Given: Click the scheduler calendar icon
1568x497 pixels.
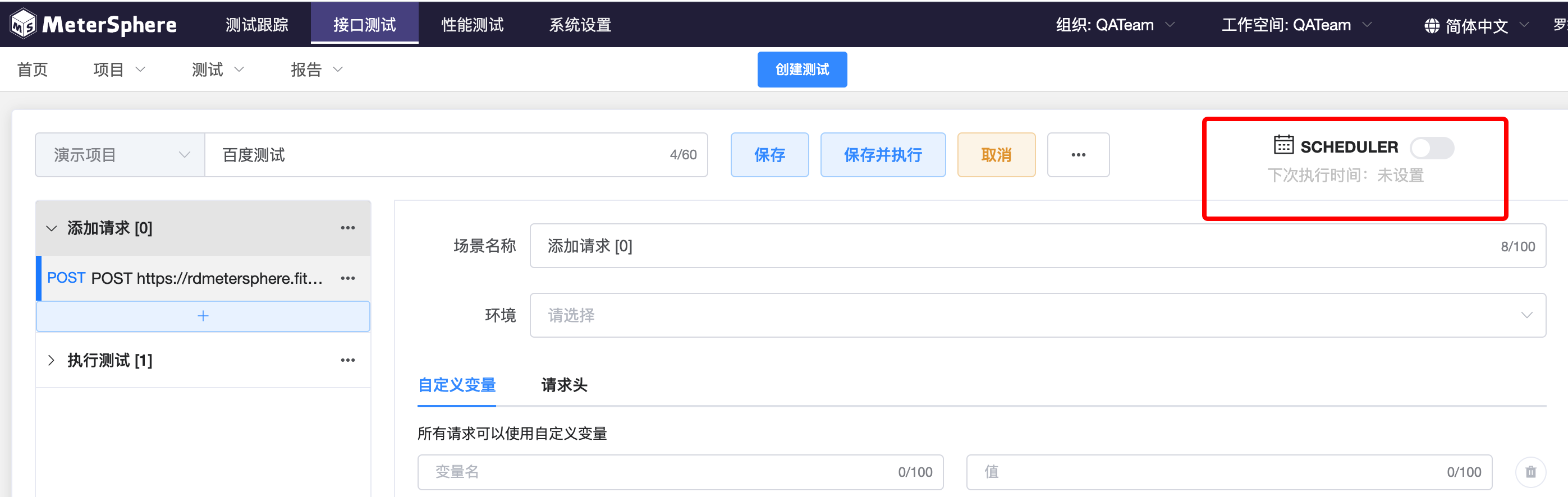Looking at the screenshot, I should 1283,145.
